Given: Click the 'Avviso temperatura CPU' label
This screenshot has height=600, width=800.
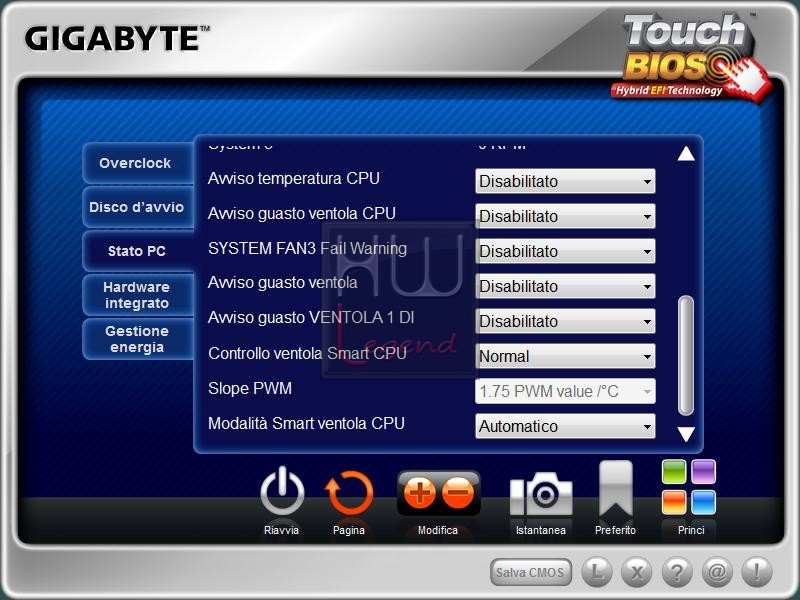Looking at the screenshot, I should point(294,179).
